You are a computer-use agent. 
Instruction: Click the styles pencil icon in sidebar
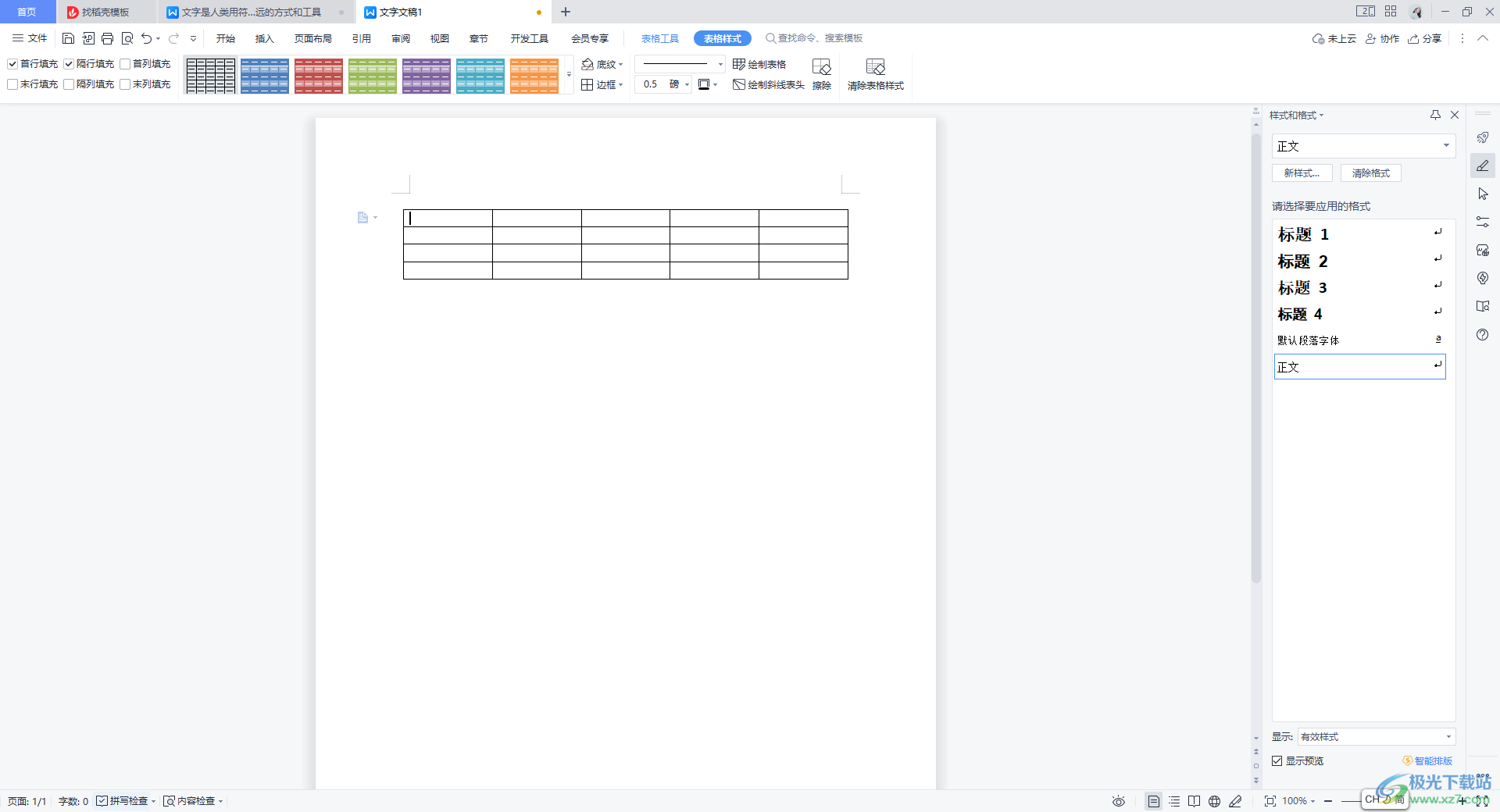tap(1483, 166)
